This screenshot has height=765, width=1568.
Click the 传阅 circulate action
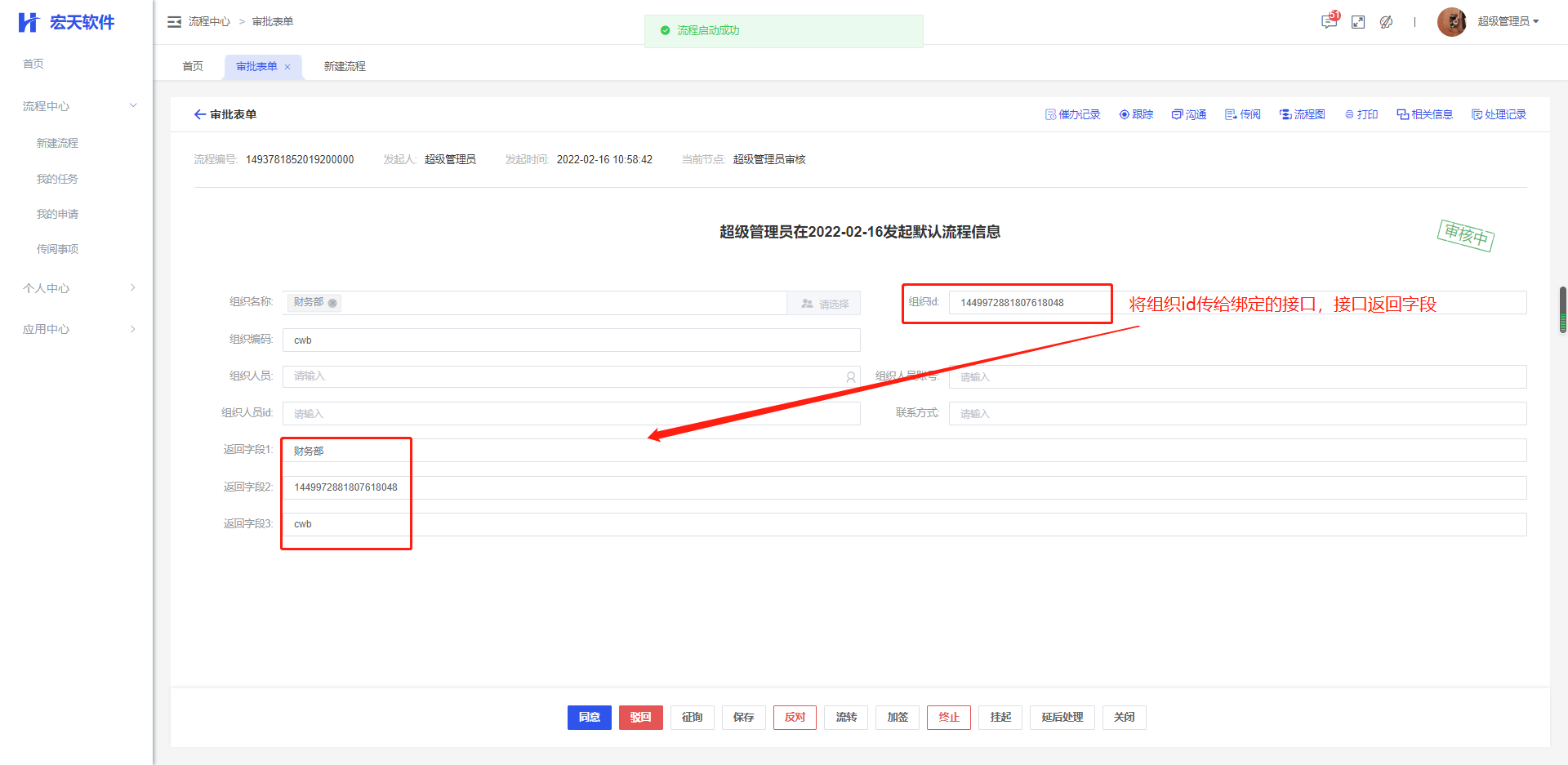[x=1243, y=115]
